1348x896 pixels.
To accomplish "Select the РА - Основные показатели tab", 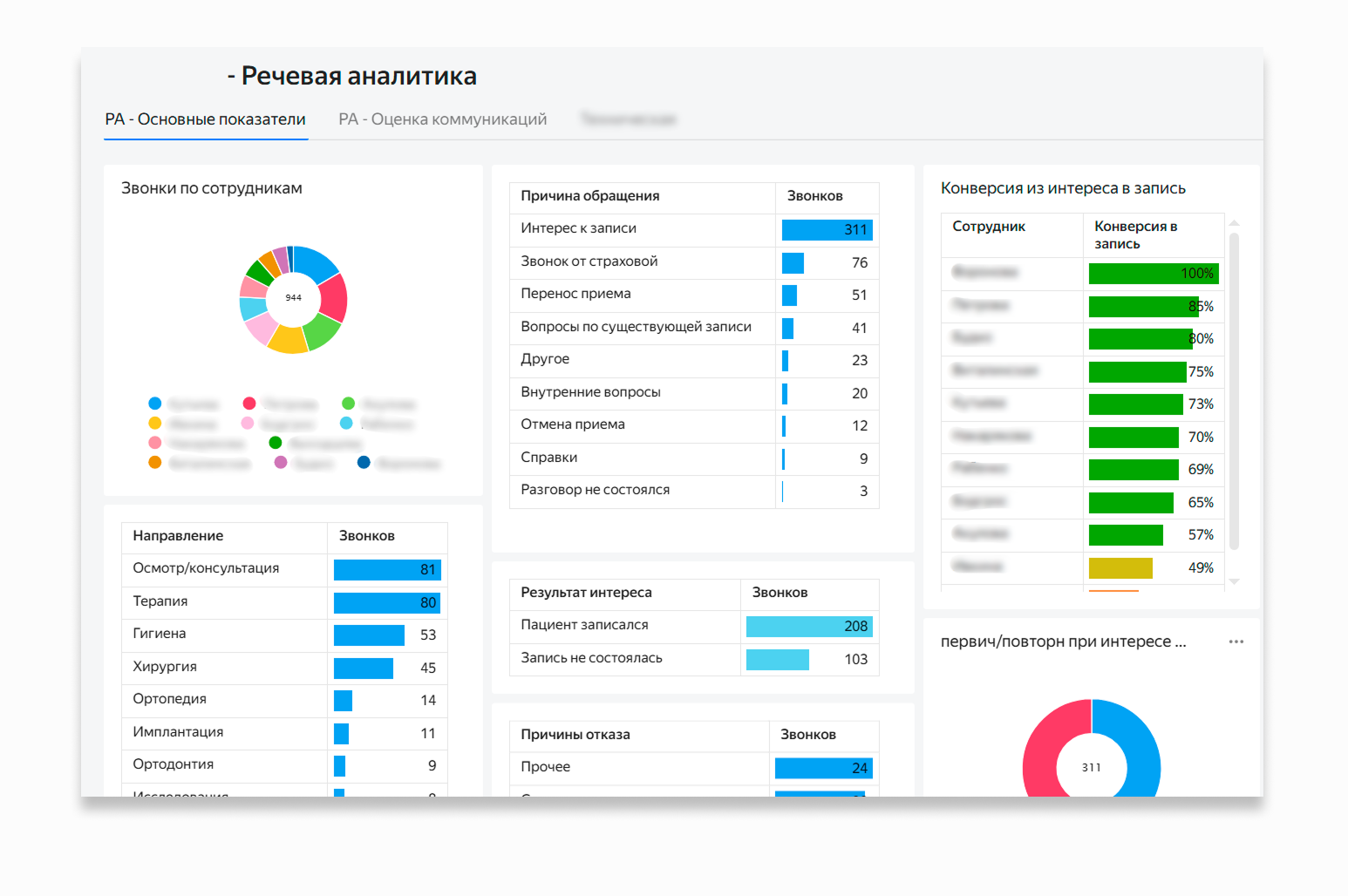I will (205, 119).
